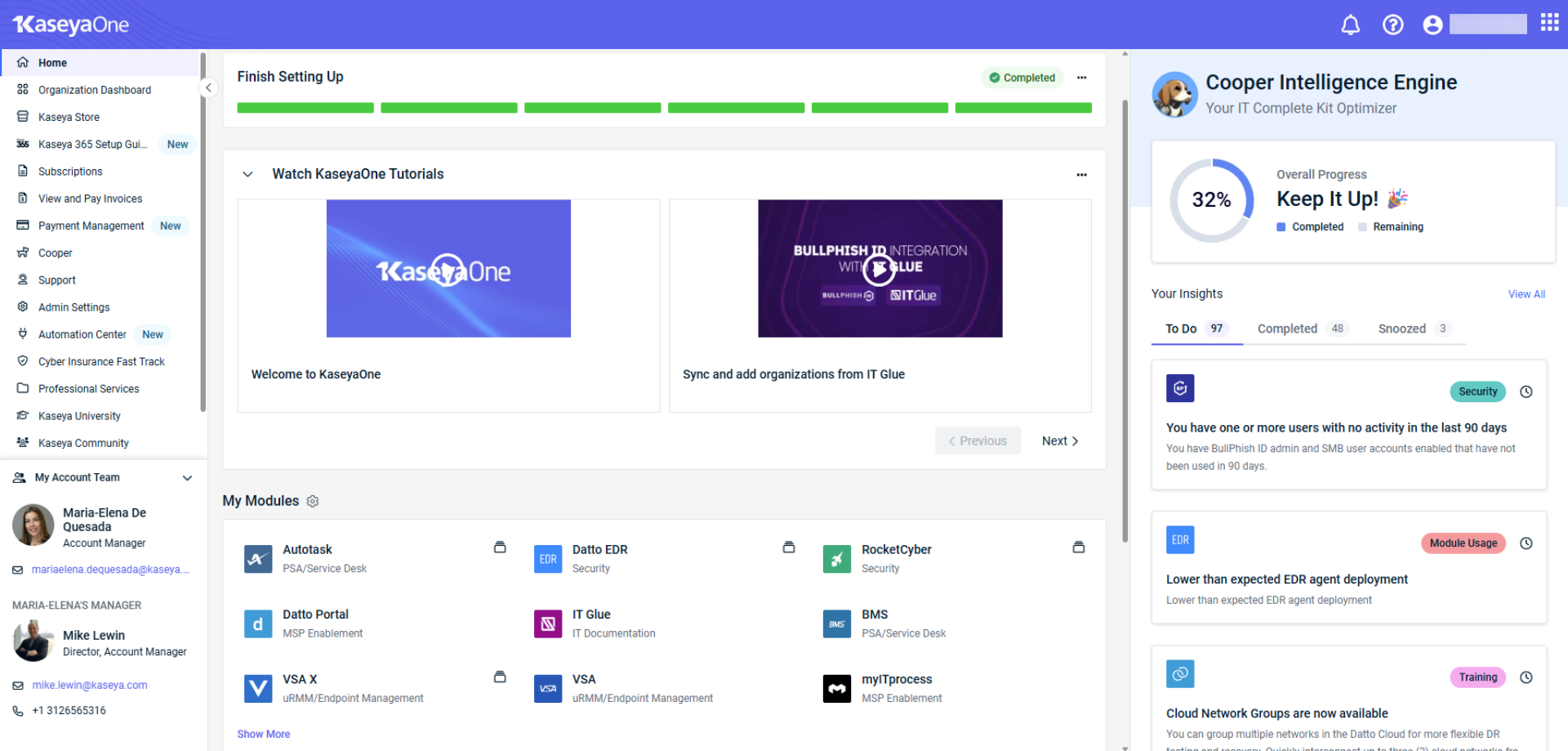This screenshot has width=1568, height=751.
Task: Open the Finish Setting Up options menu
Action: point(1082,78)
